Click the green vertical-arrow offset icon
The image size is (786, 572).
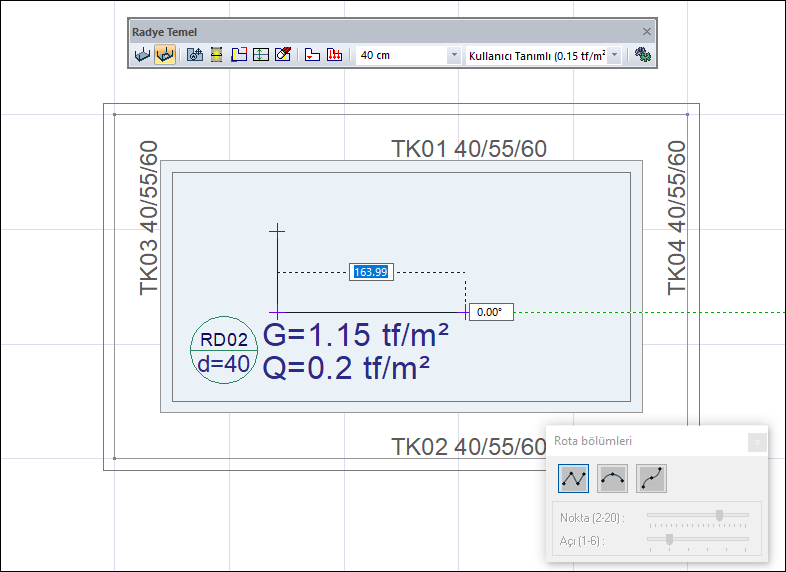(260, 55)
